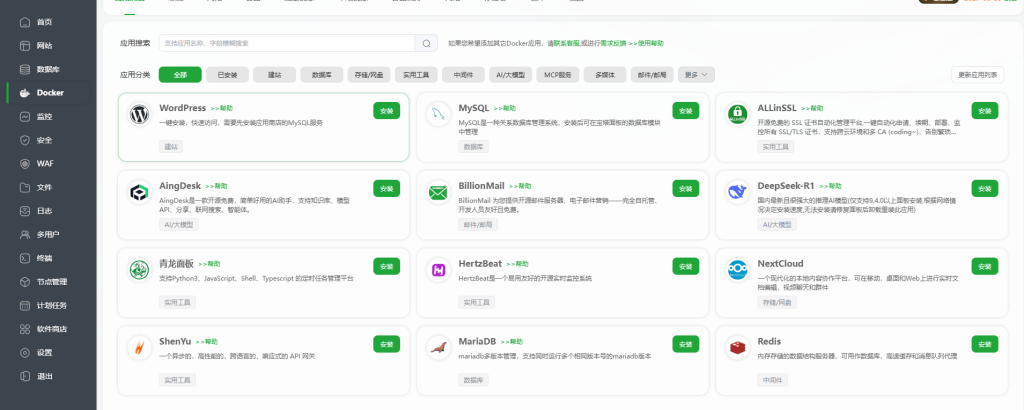The image size is (1024, 410).
Task: Click the AingDesk logo icon
Action: [140, 193]
